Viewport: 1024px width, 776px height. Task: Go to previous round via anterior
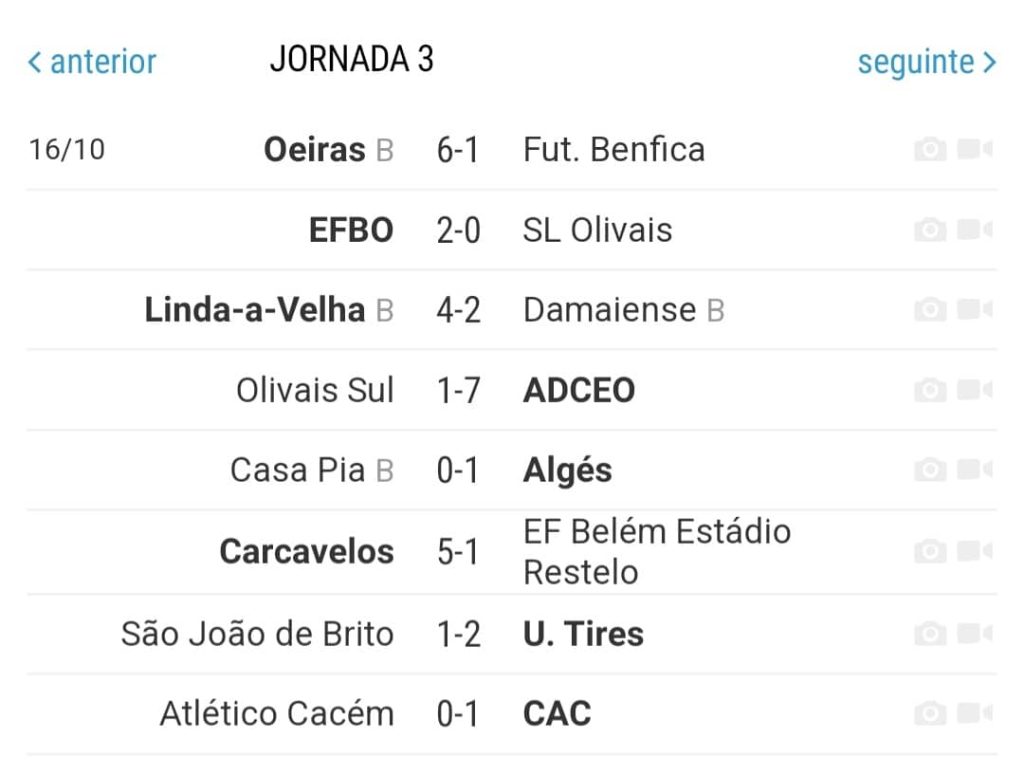coord(92,62)
